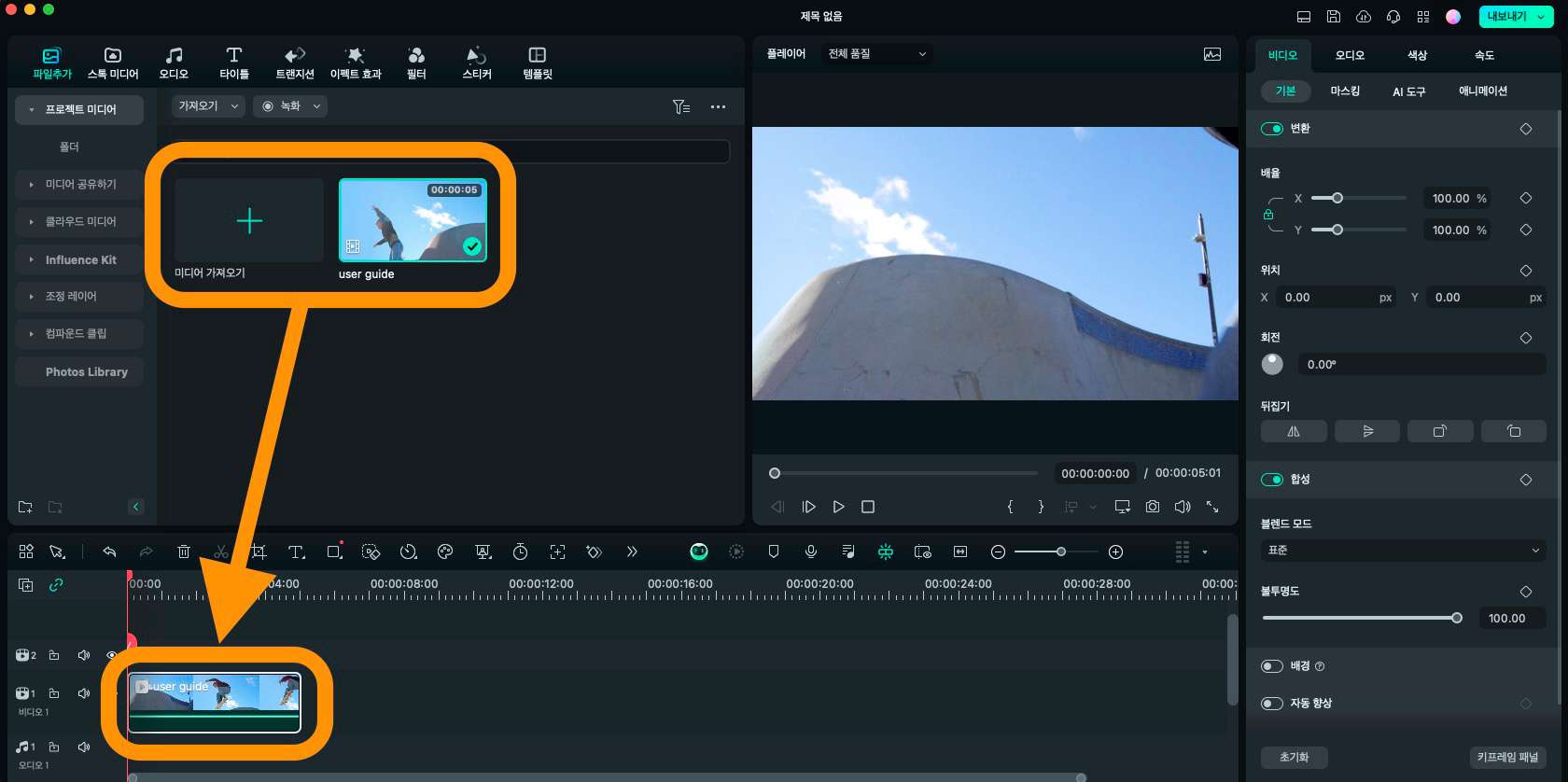Image resolution: width=1568 pixels, height=782 pixels.
Task: Toggle lock on video track 2
Action: [54, 655]
